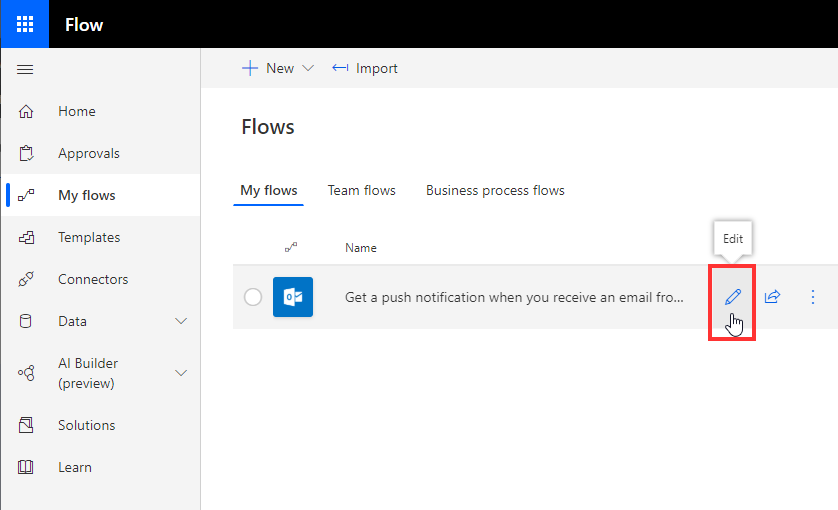Screen dimensions: 838x510
Task: Click the Data cylinder icon
Action: click(25, 321)
